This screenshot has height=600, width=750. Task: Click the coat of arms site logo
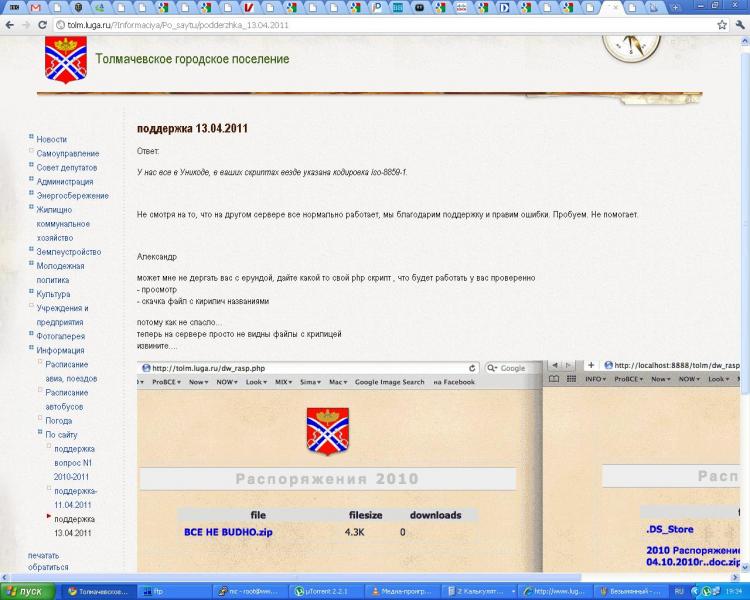(66, 59)
